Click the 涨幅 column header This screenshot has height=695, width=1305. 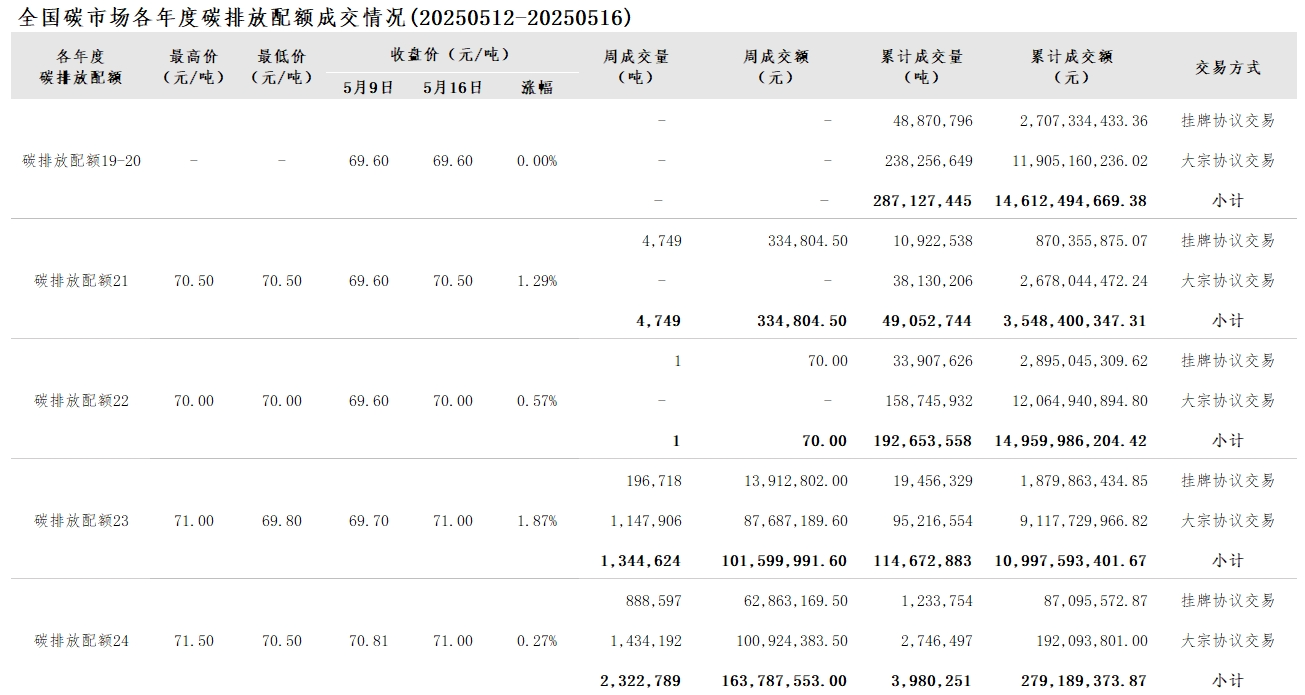click(537, 87)
